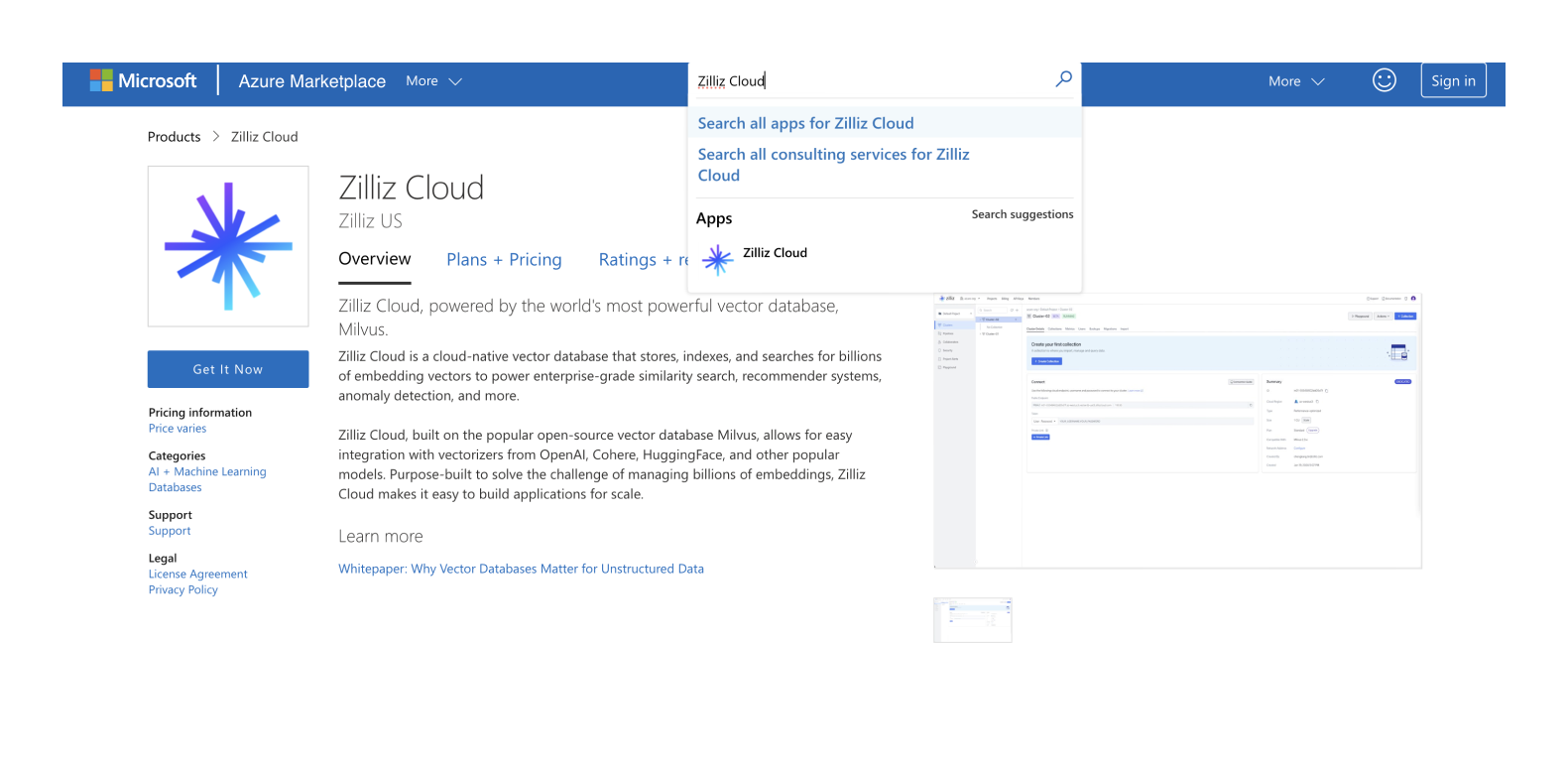Select Search all apps for Zilliz Cloud
Screen dimensions: 1568x771
(805, 123)
